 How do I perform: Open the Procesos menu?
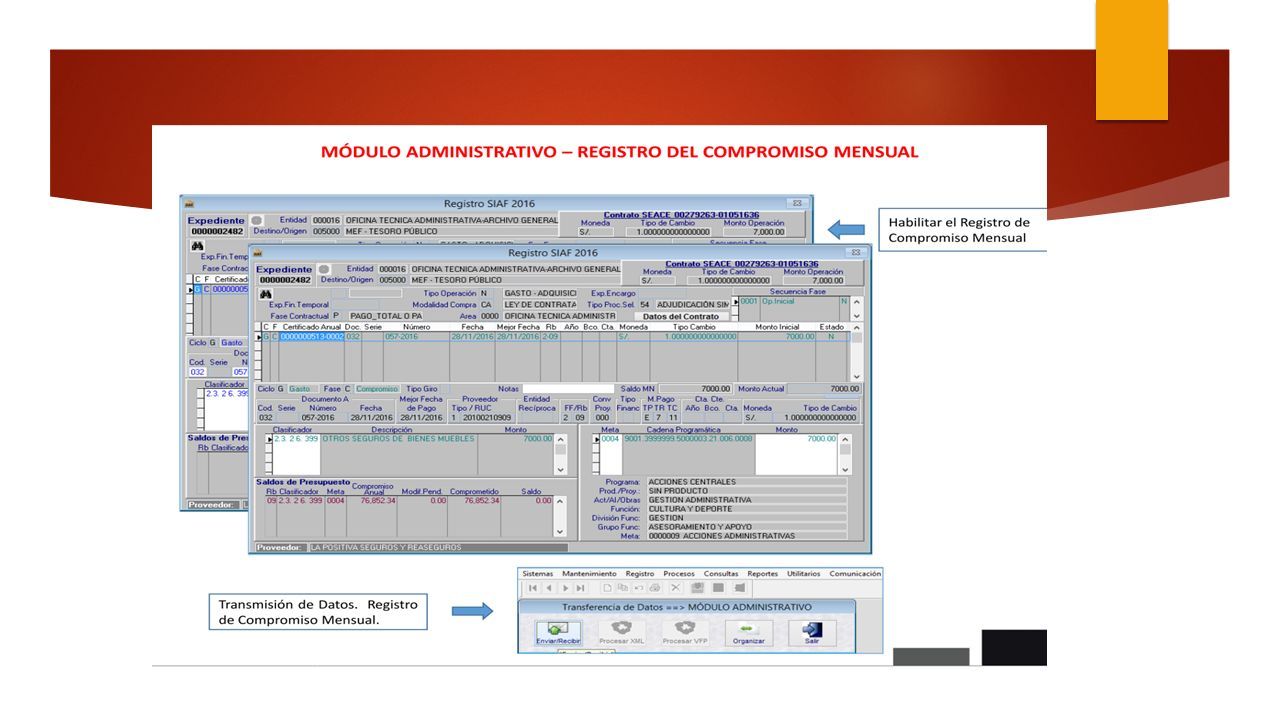point(679,574)
